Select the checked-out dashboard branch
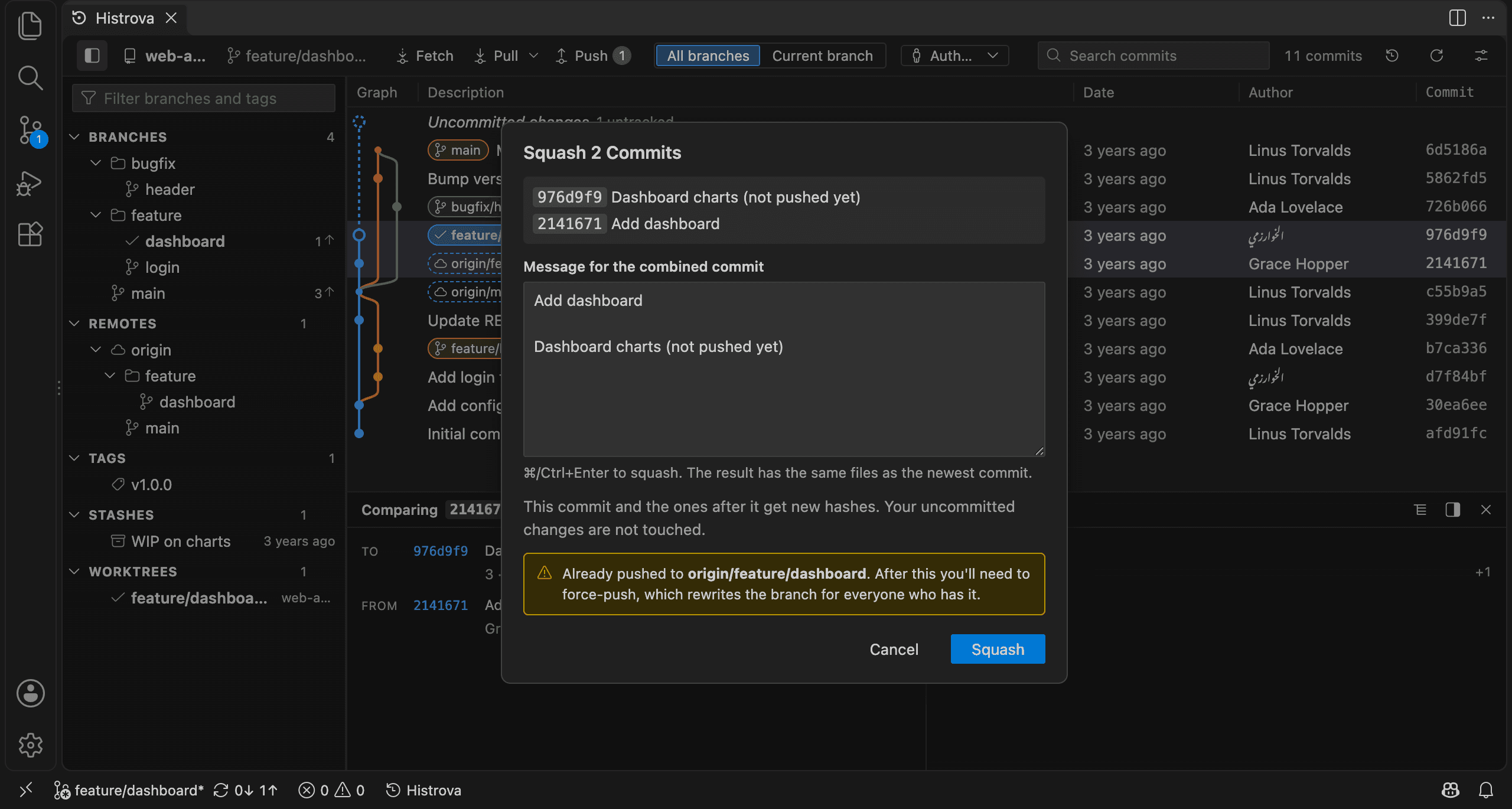 [203, 242]
